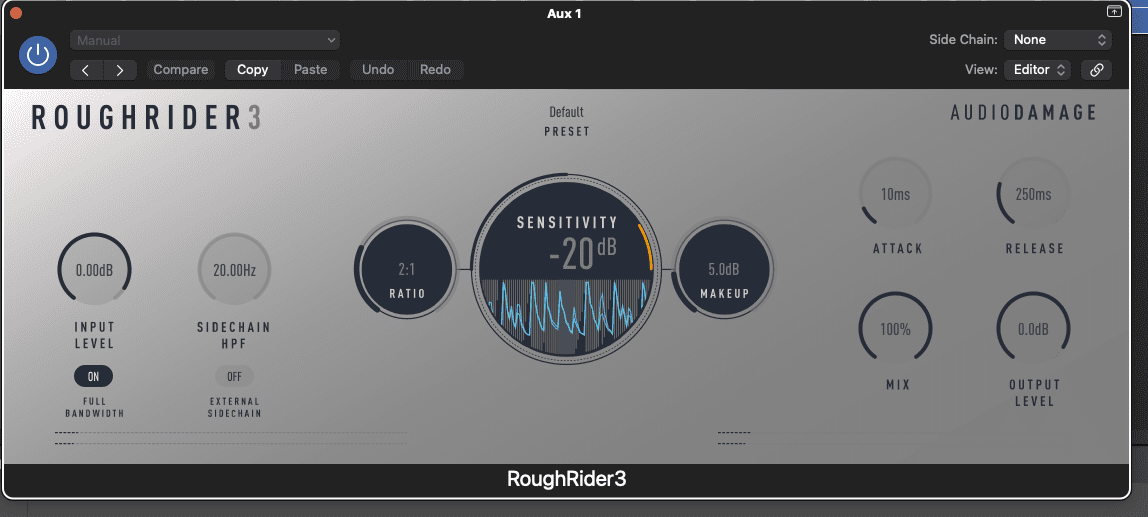Click the Mix 100% knob

pyautogui.click(x=895, y=329)
